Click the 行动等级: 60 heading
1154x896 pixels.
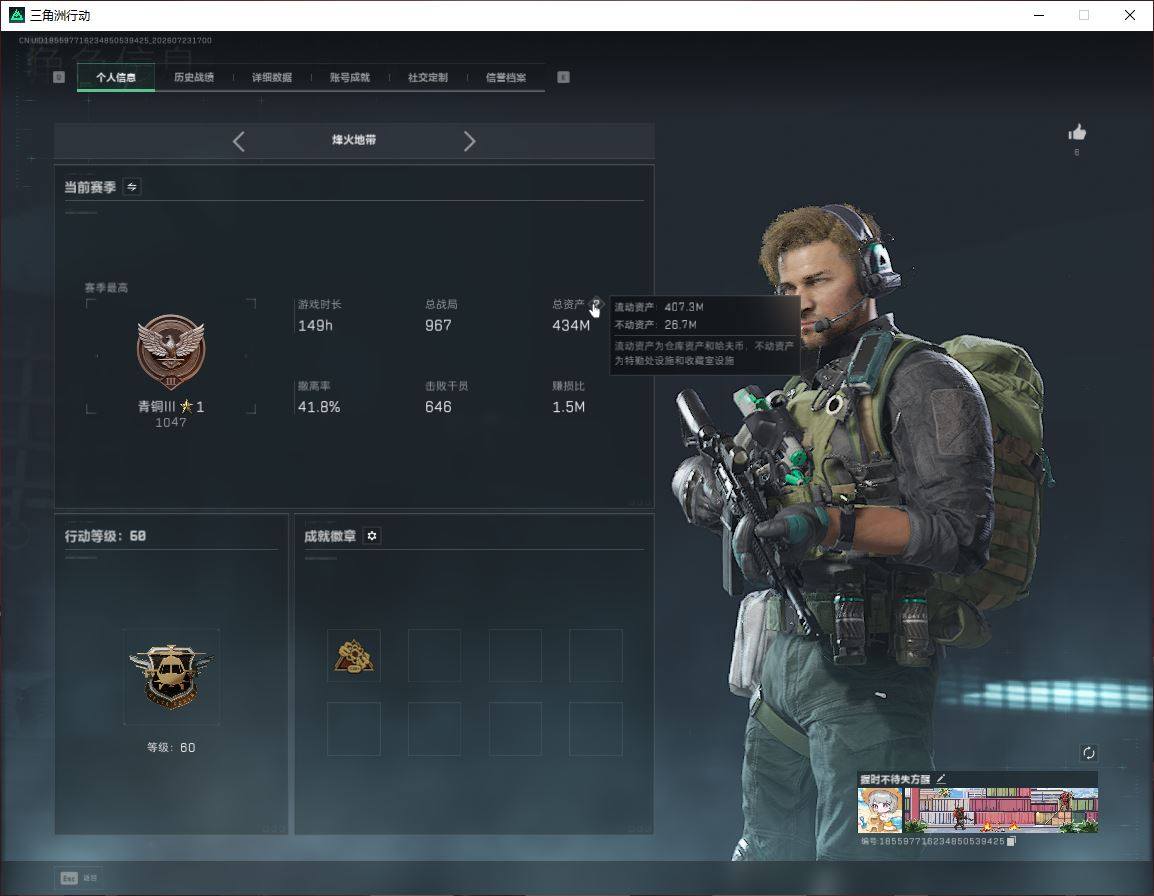click(x=105, y=536)
